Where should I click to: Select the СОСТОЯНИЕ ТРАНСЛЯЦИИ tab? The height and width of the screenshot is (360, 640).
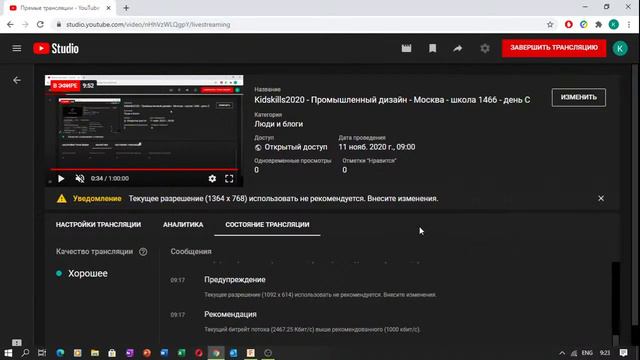pyautogui.click(x=267, y=224)
